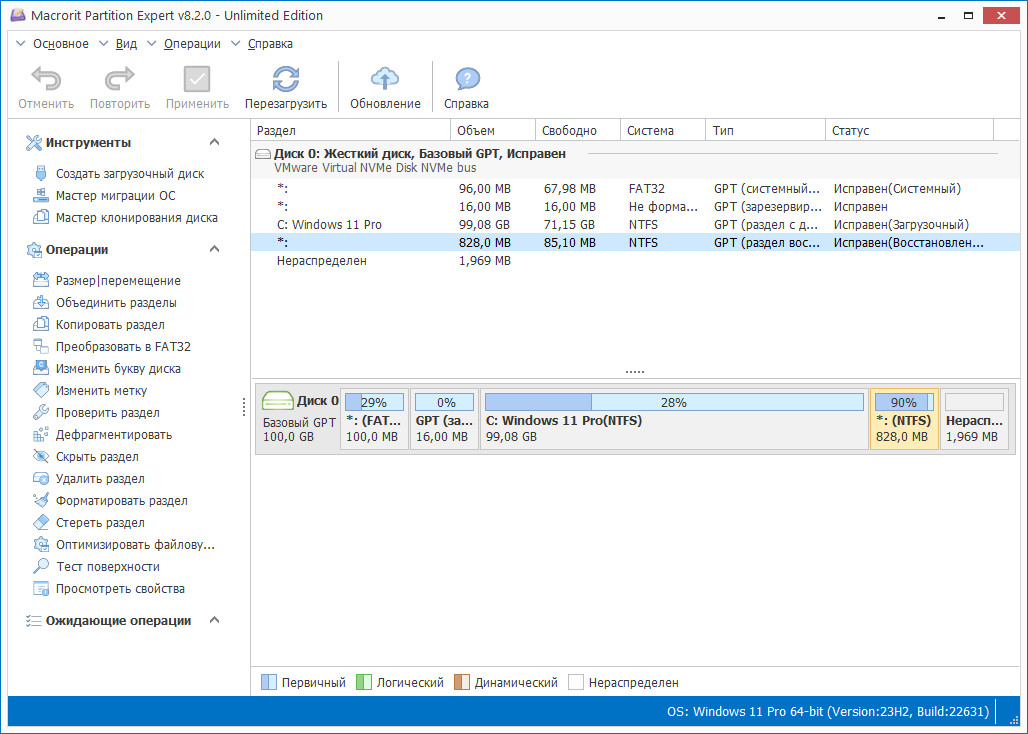Open the Обновление cloud upload icon
The height and width of the screenshot is (734, 1028).
click(x=385, y=79)
